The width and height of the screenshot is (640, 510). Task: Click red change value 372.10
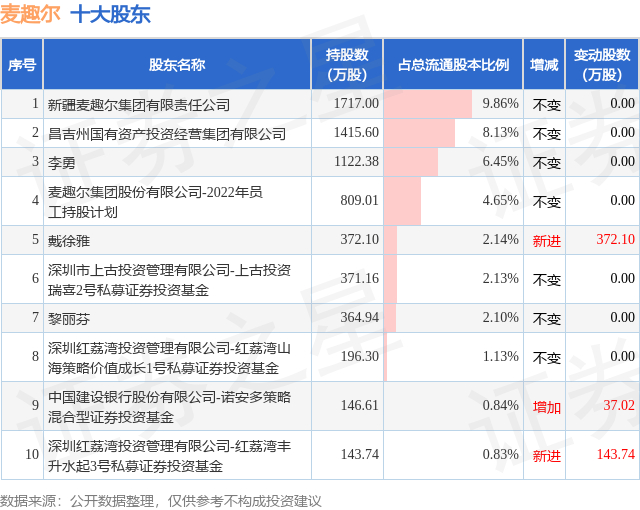[x=616, y=239]
